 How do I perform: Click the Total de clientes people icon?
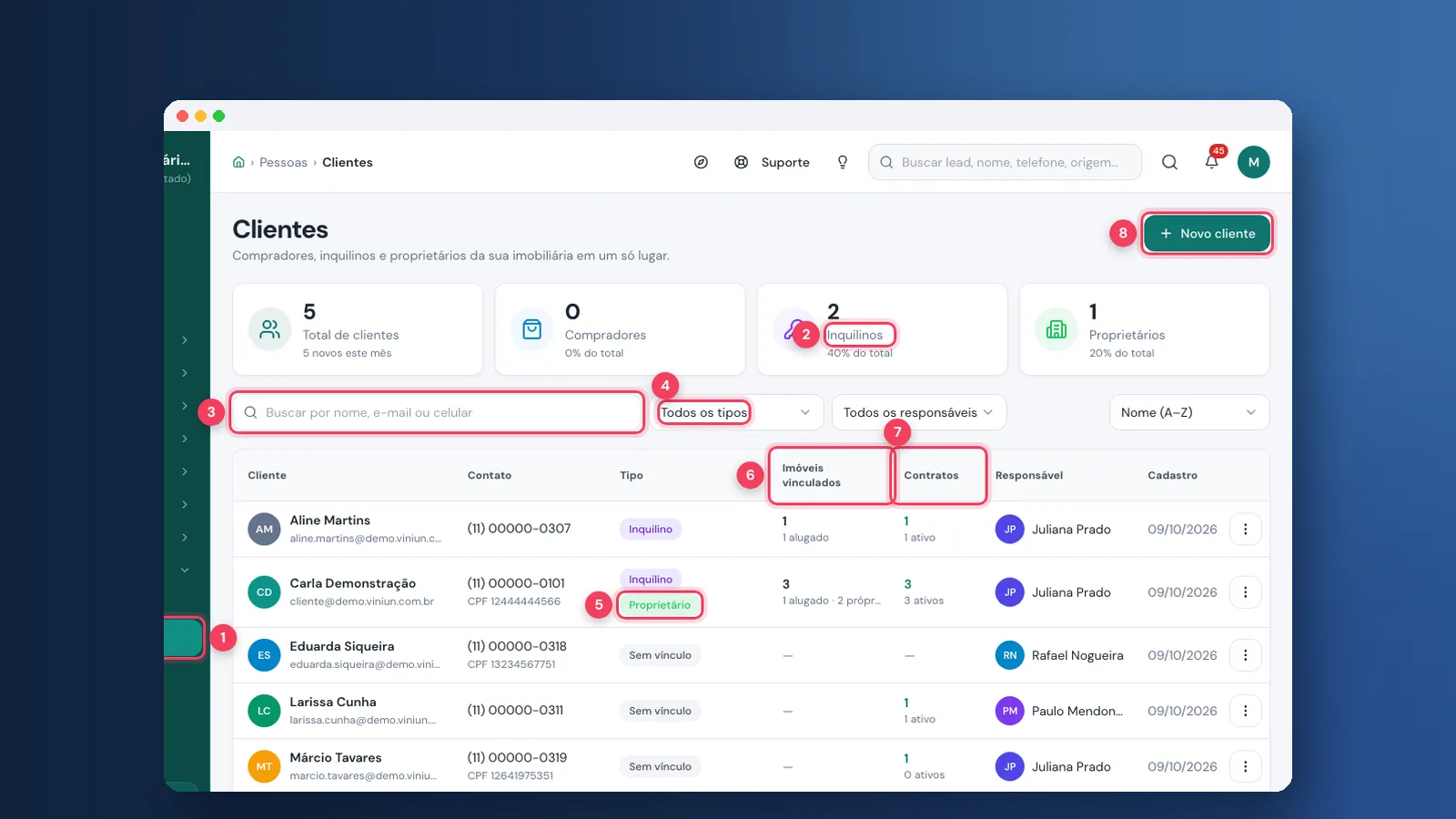[270, 329]
